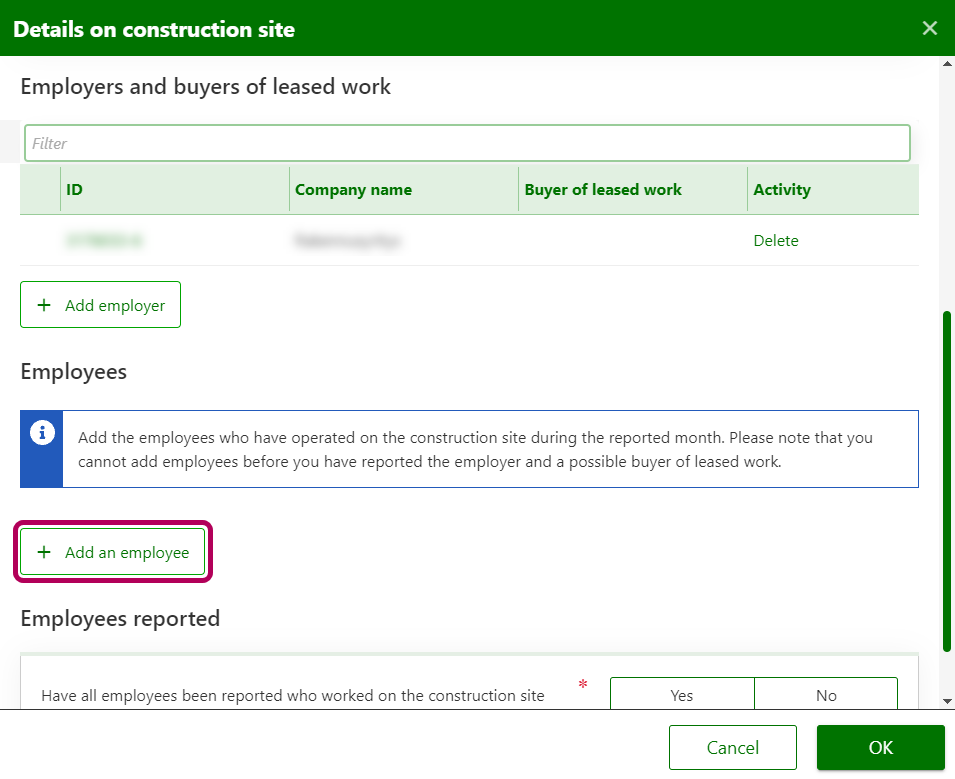The height and width of the screenshot is (779, 955).
Task: Click into the Filter text field
Action: tap(467, 143)
